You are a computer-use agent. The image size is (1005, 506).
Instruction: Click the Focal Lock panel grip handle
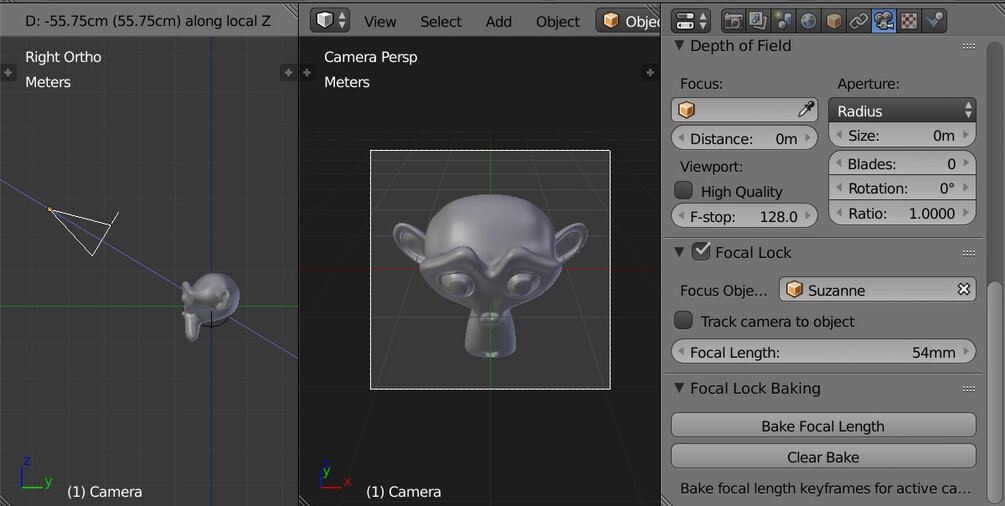(x=968, y=253)
